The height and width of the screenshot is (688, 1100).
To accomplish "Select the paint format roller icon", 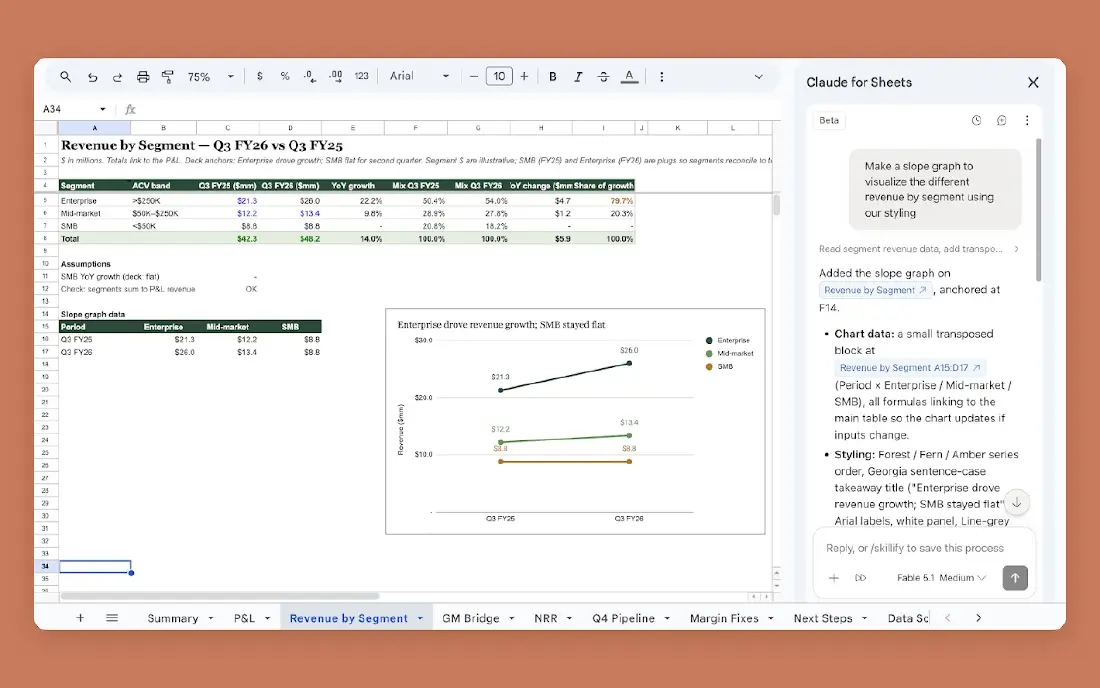I will [x=168, y=77].
